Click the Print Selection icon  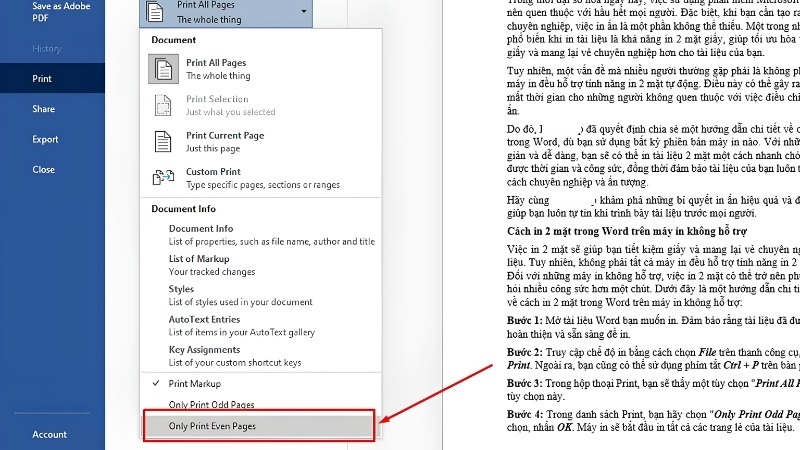[x=163, y=106]
